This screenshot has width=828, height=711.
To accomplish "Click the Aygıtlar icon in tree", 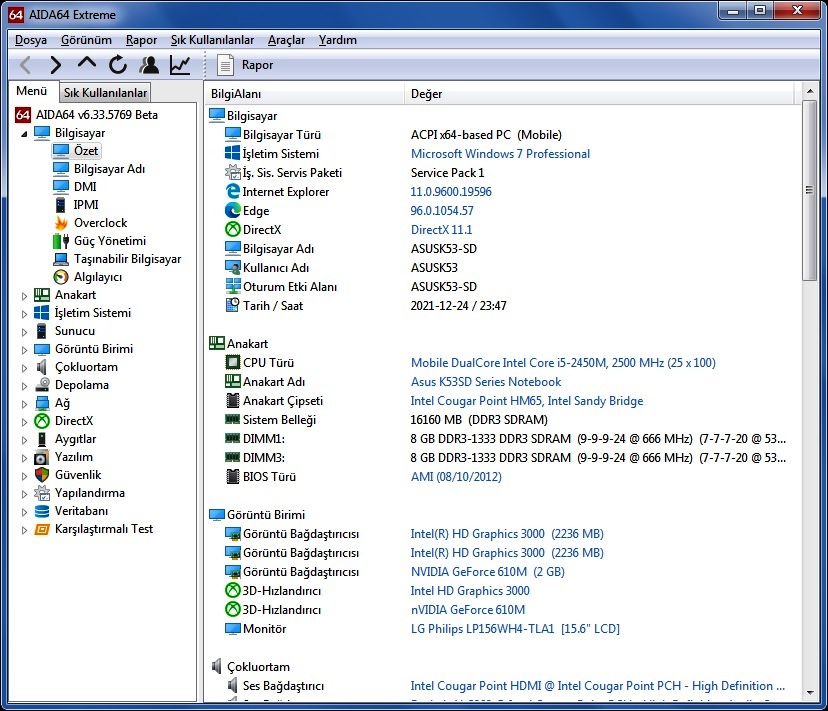I will (42, 439).
